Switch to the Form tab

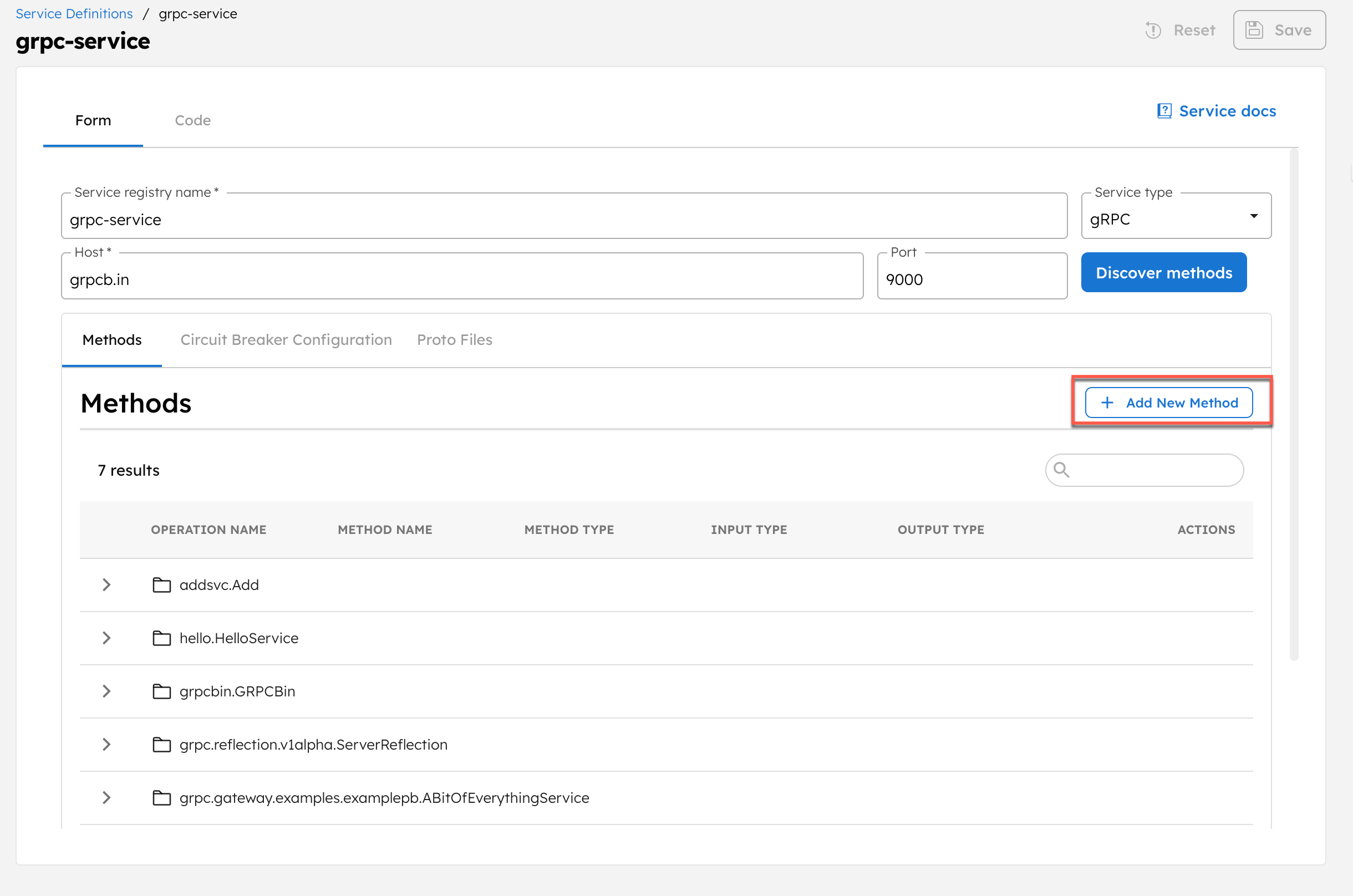pyautogui.click(x=93, y=120)
